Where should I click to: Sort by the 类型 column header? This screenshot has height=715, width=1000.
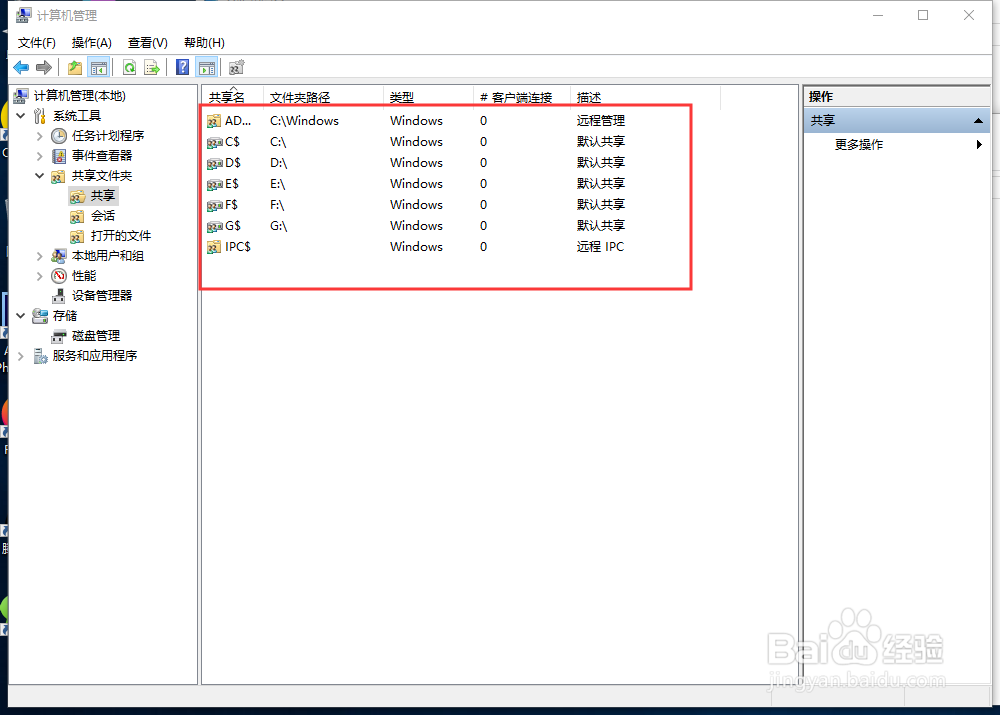tap(428, 98)
